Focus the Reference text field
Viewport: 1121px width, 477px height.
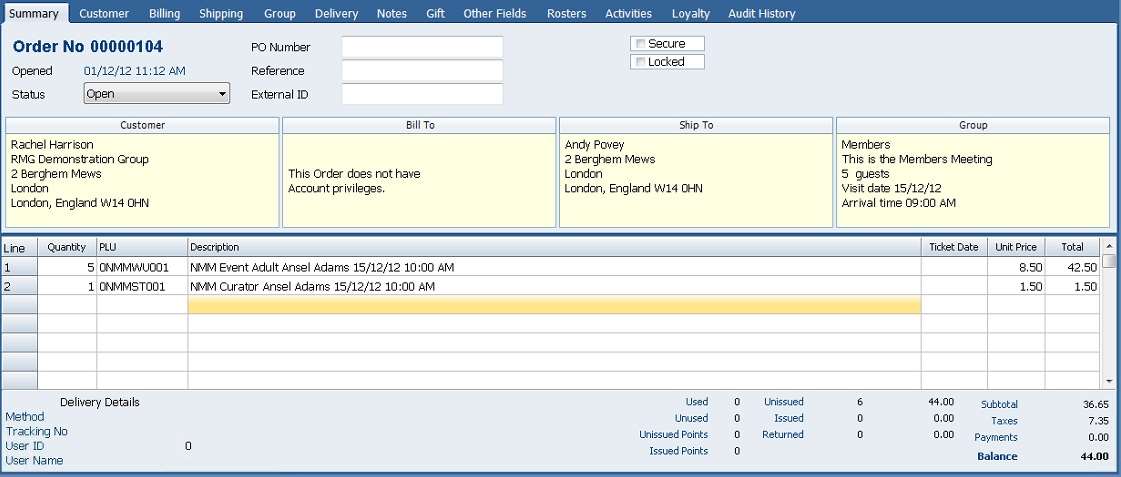pos(422,71)
